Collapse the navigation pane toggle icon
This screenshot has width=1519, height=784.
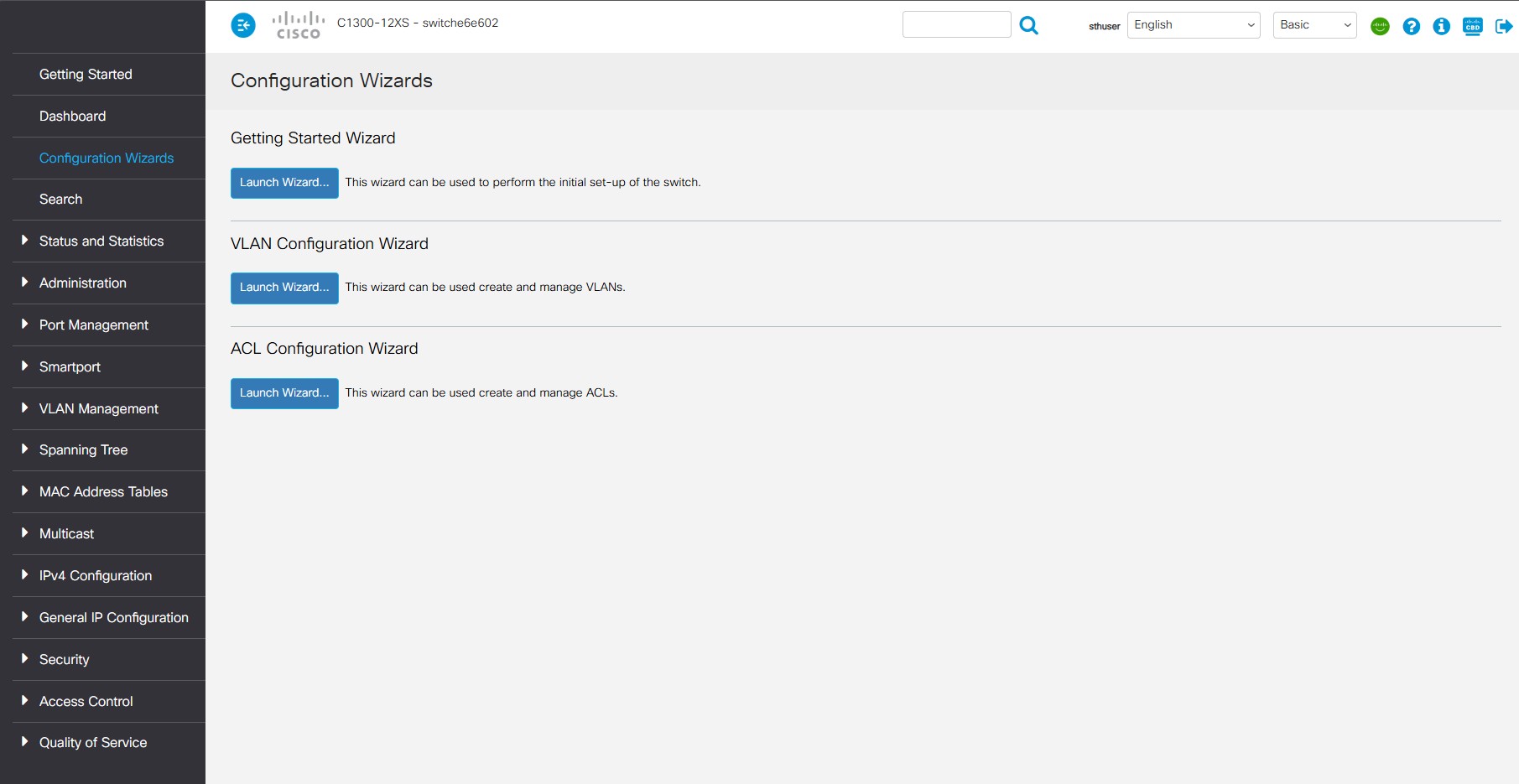pos(243,25)
